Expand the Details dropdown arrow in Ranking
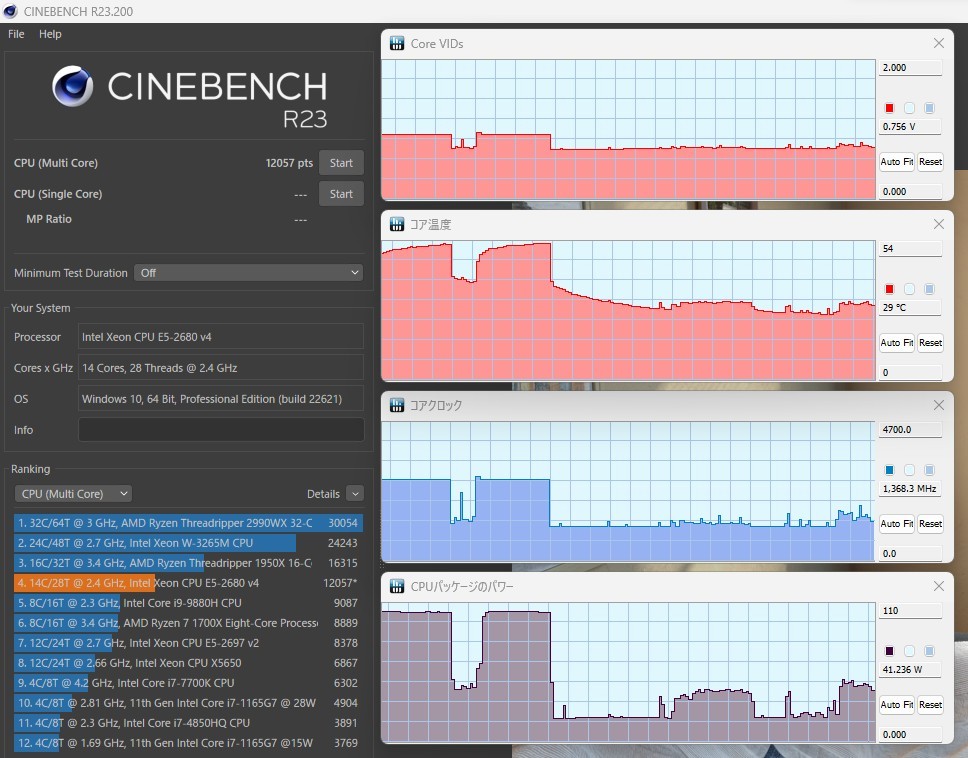 354,494
